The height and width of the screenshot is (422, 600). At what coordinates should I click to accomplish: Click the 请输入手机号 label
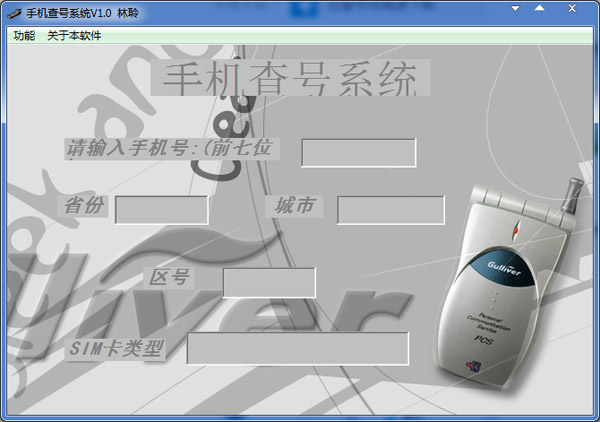[x=168, y=148]
